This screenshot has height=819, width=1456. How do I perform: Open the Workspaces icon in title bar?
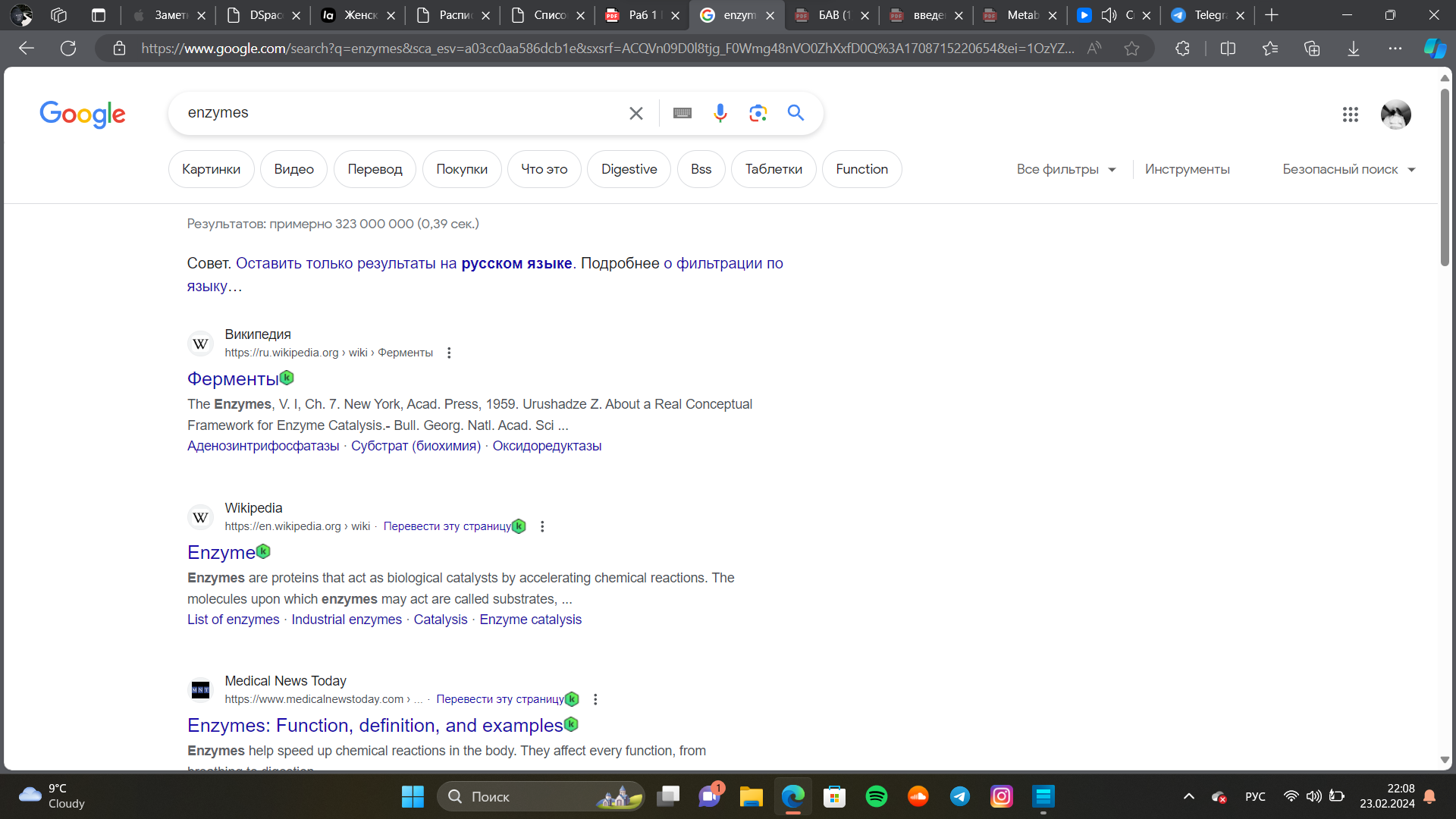point(58,15)
